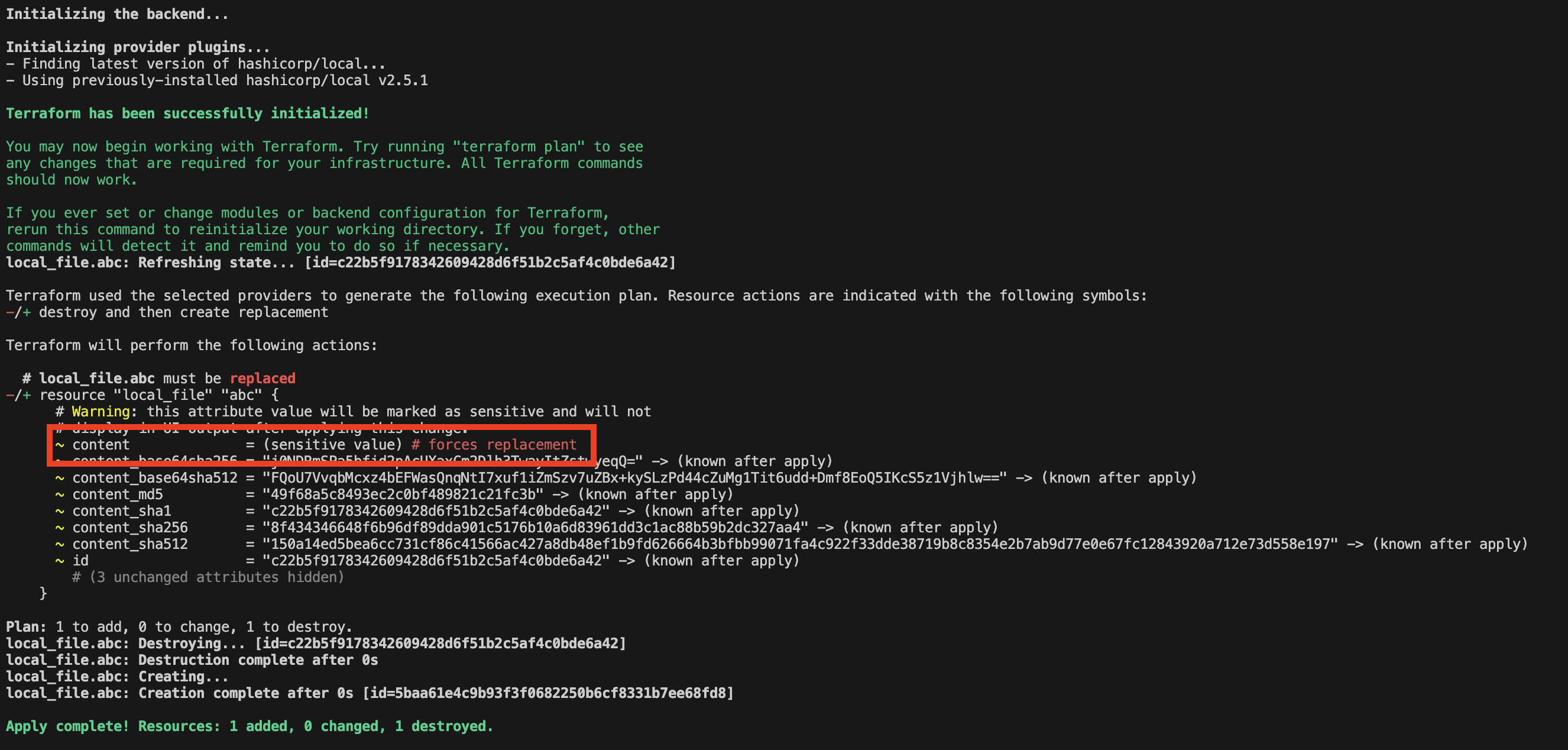Click 'Terraform has been successfully initialized!' line
Viewport: 1568px width, 750px height.
point(187,113)
